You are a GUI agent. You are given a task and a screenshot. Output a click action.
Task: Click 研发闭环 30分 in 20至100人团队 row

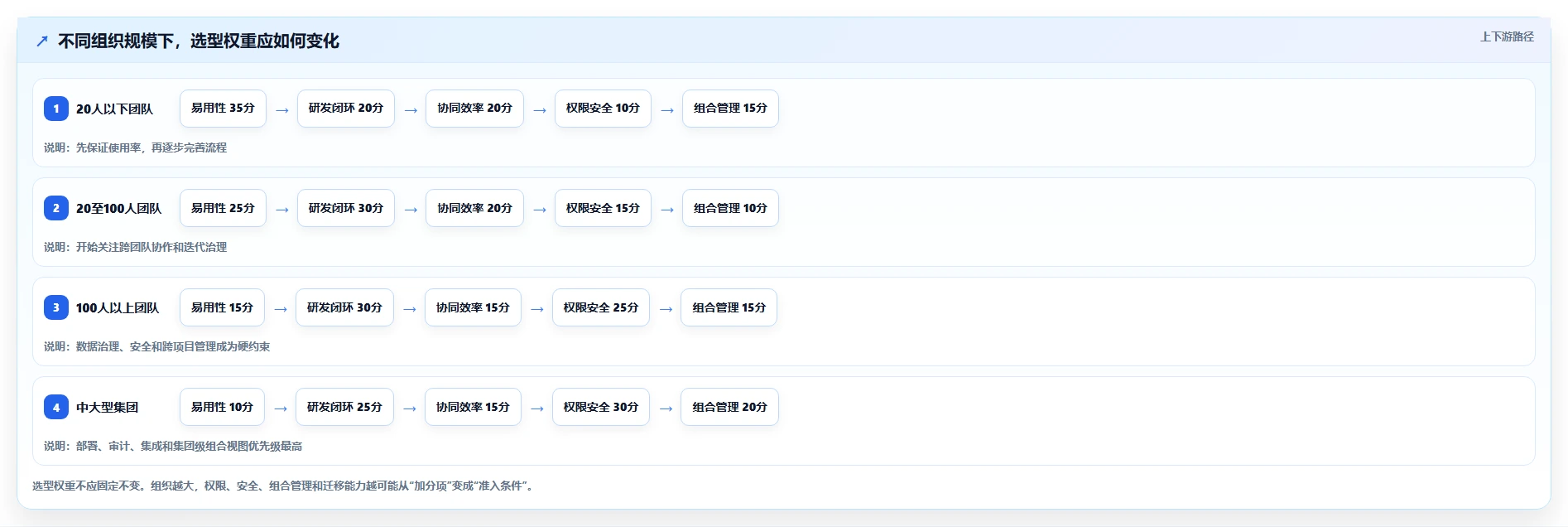[x=346, y=208]
